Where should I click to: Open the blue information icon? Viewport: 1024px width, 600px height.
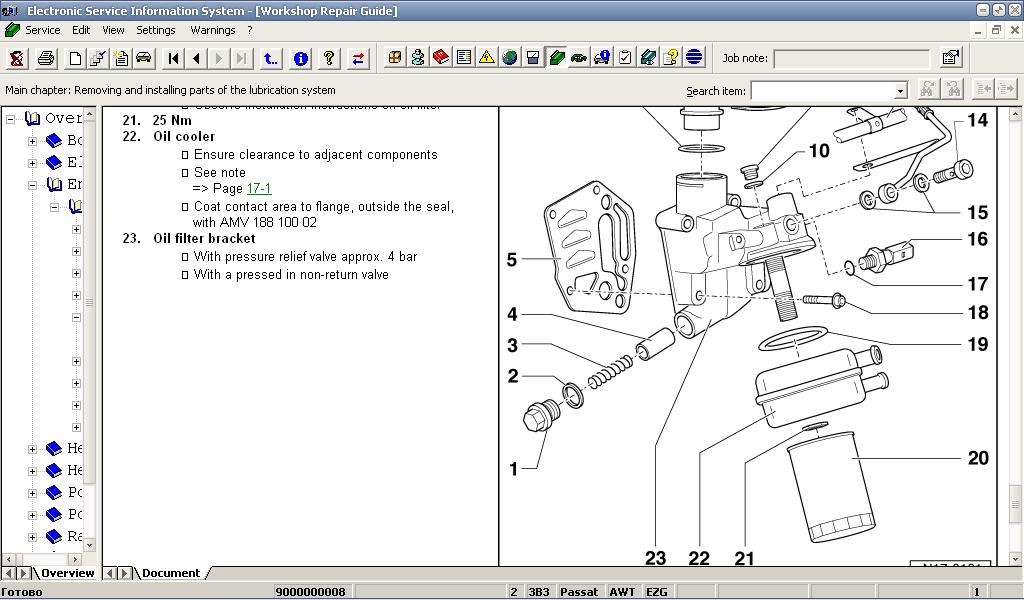tap(300, 58)
